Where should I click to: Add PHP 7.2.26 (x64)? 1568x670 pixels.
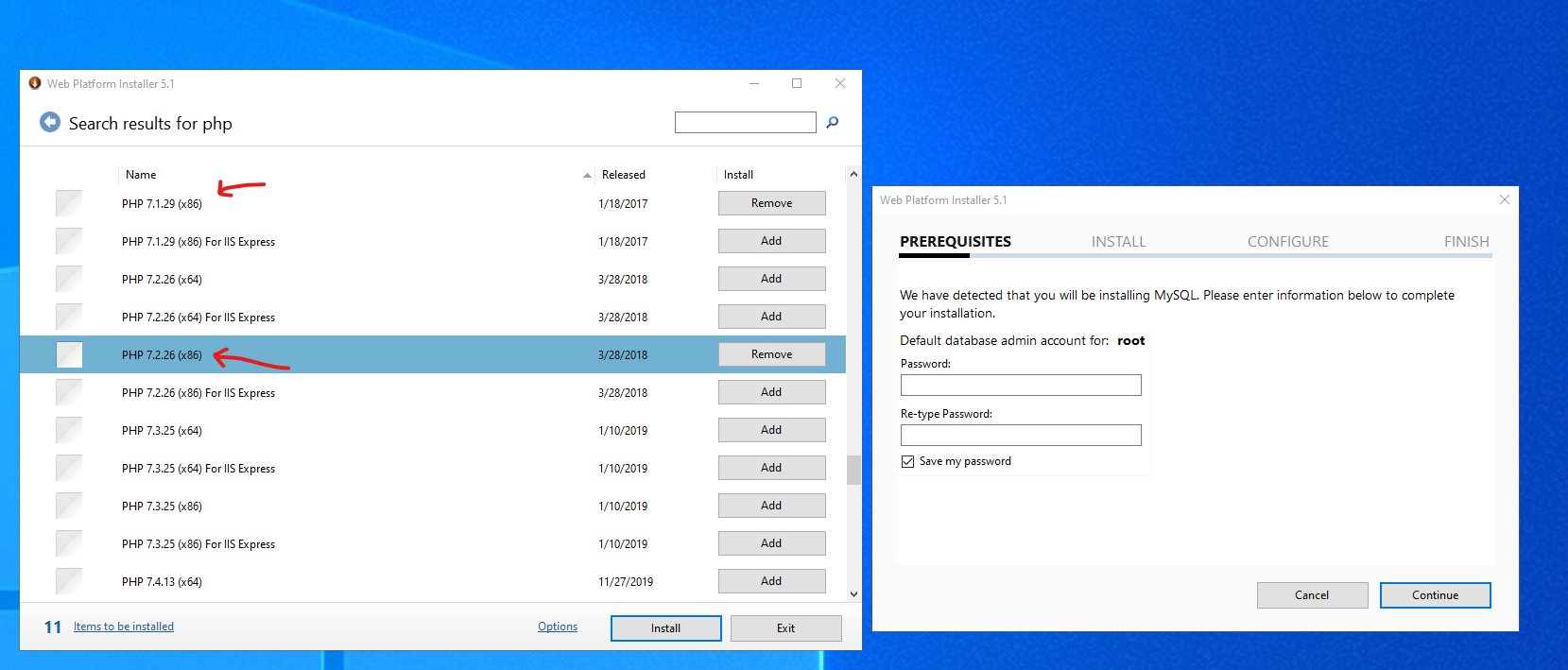[772, 279]
